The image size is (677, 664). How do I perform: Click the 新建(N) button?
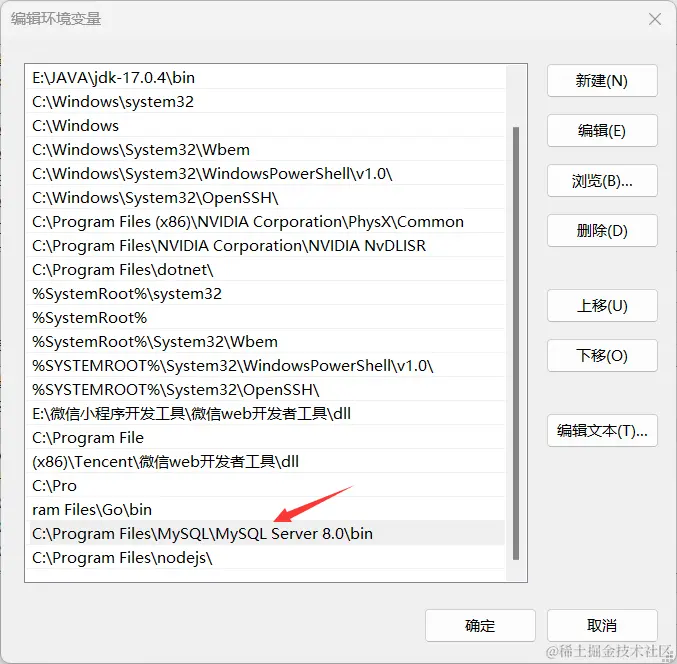coord(602,81)
